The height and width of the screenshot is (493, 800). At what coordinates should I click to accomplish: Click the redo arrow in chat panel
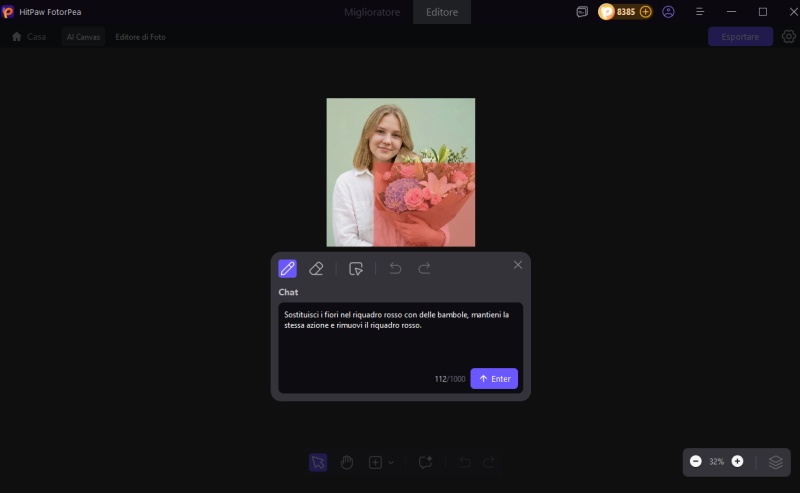point(424,268)
